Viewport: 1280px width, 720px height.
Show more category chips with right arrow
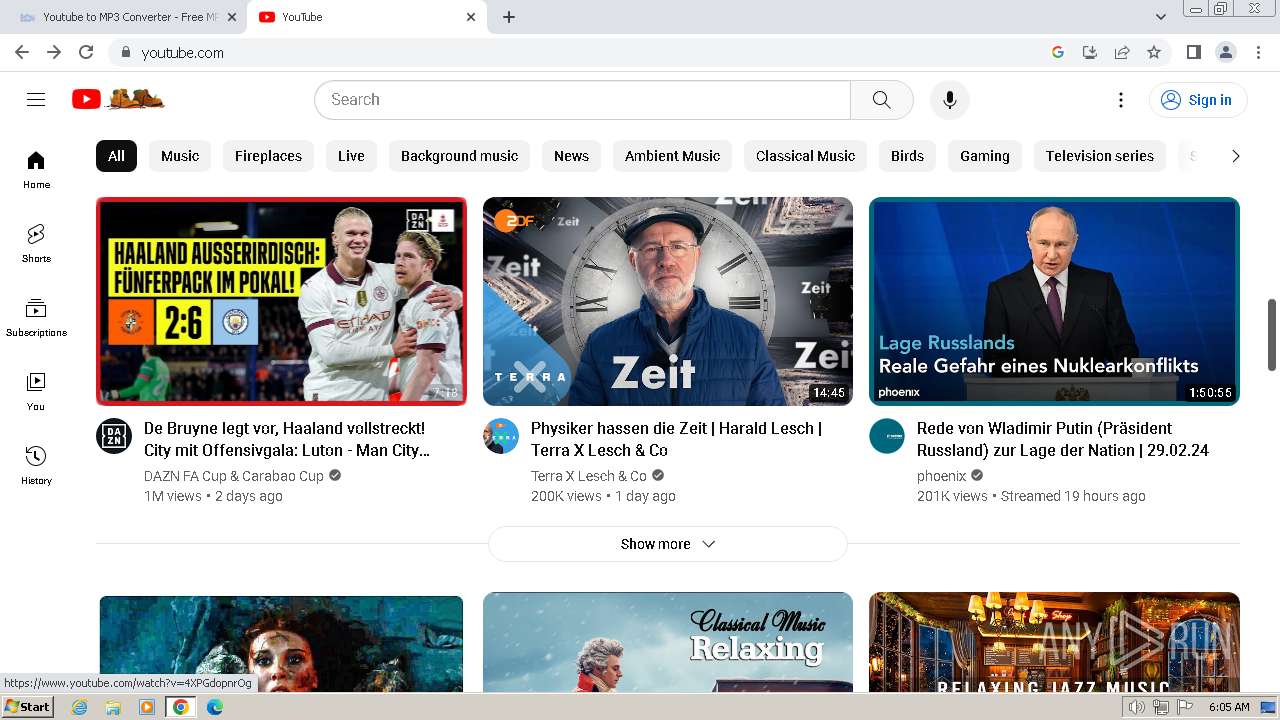[1235, 156]
